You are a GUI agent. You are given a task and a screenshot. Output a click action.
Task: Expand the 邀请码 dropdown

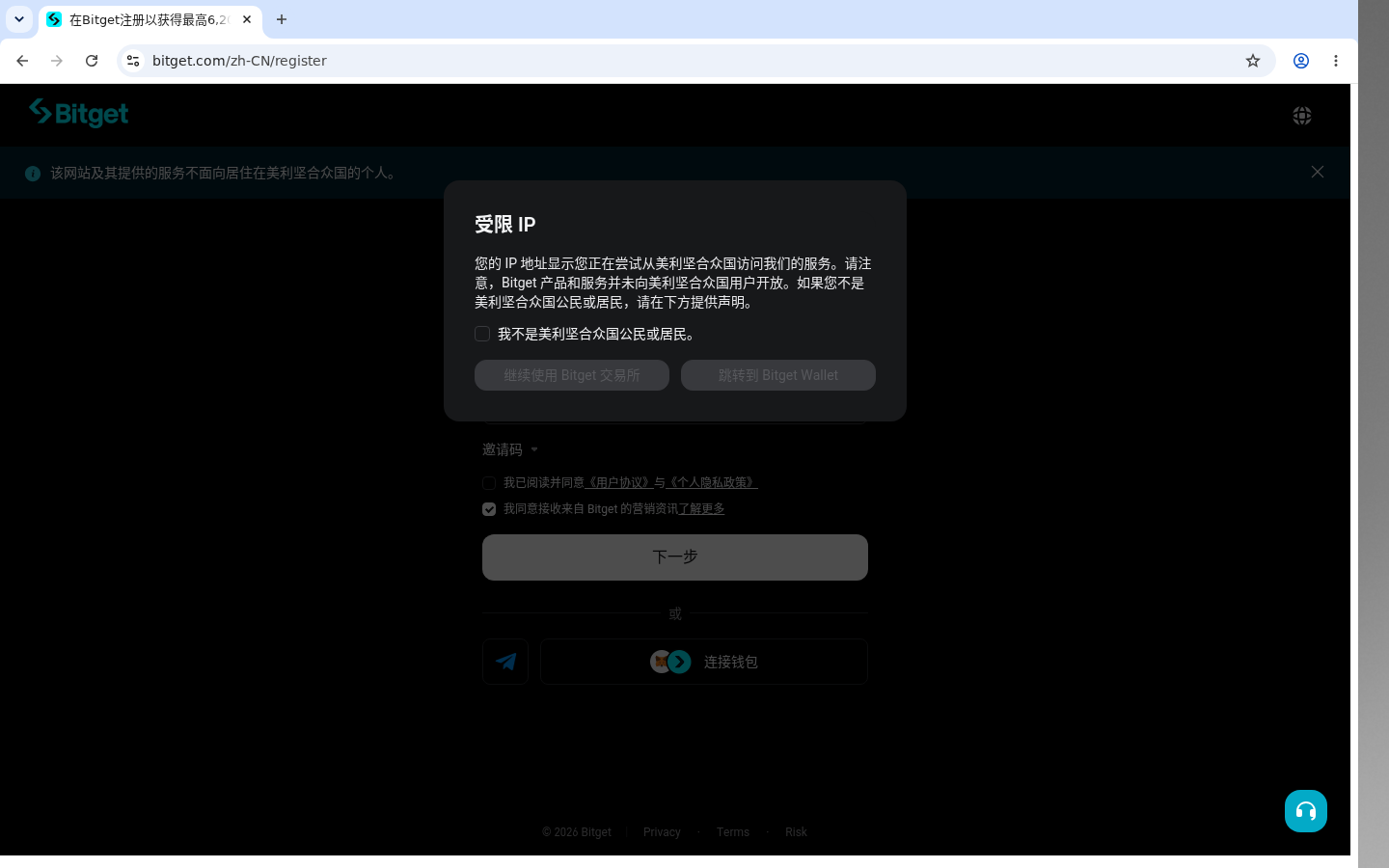tap(510, 449)
